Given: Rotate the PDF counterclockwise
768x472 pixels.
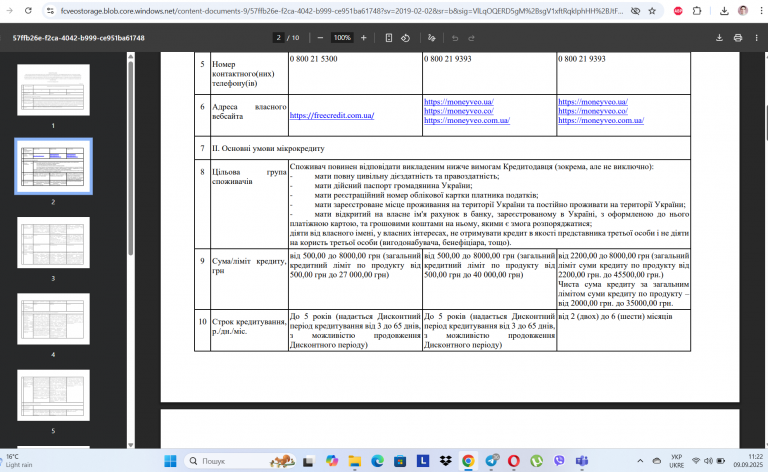Looking at the screenshot, I should point(405,38).
